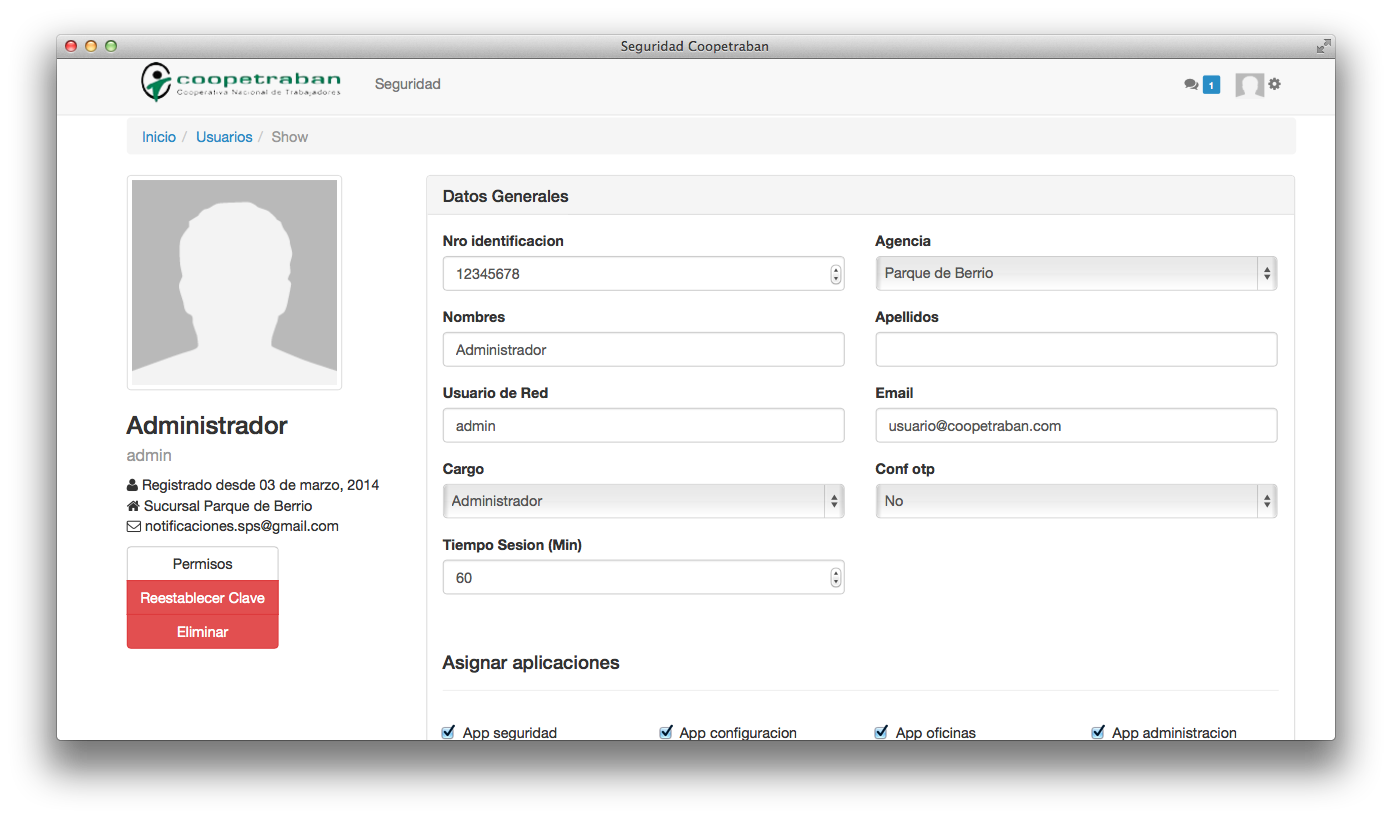Focus the Tiempo Sesion field
Viewport: 1392px width, 819px height.
click(643, 578)
